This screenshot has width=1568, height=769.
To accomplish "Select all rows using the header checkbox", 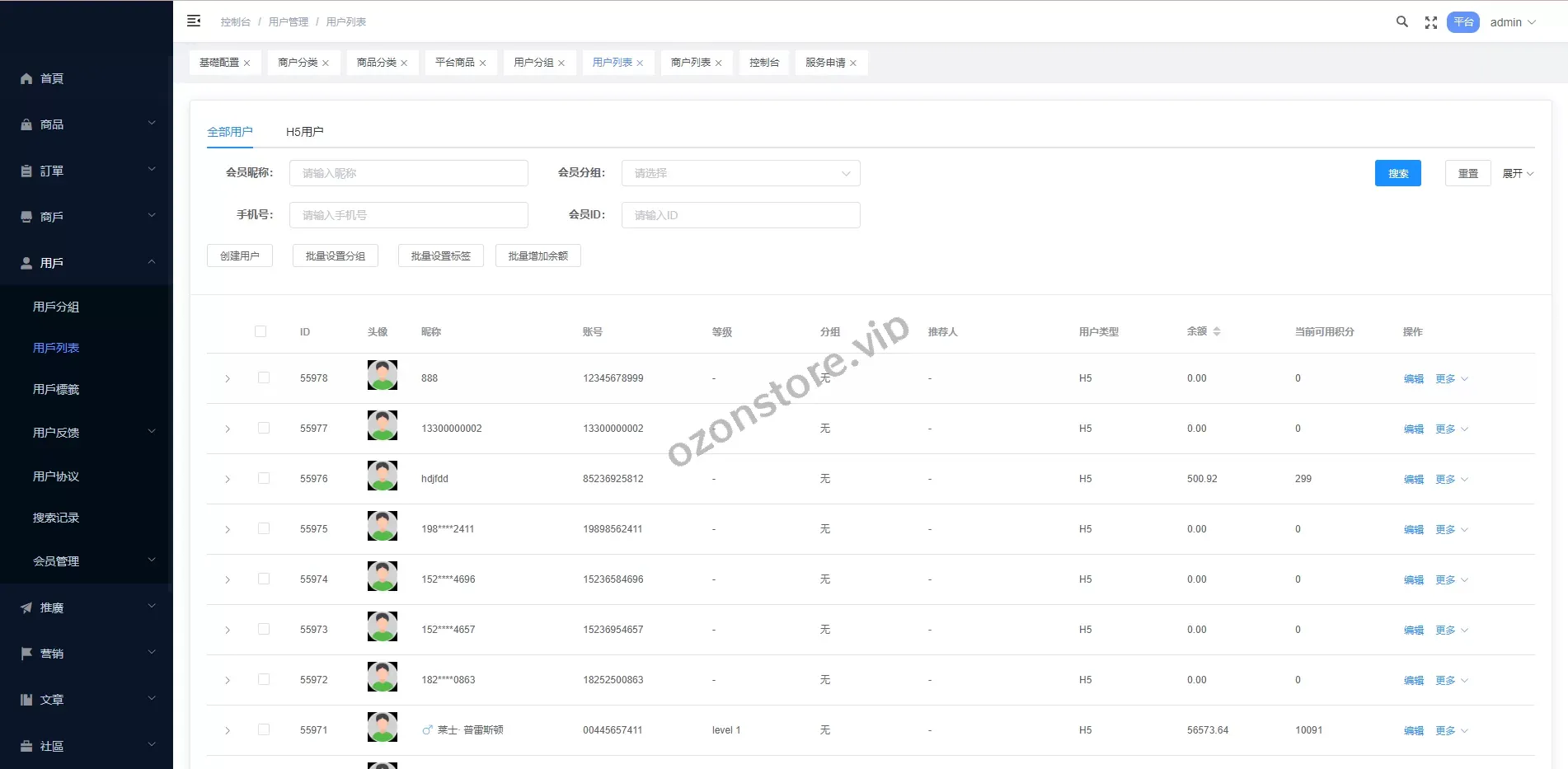I will coord(261,331).
